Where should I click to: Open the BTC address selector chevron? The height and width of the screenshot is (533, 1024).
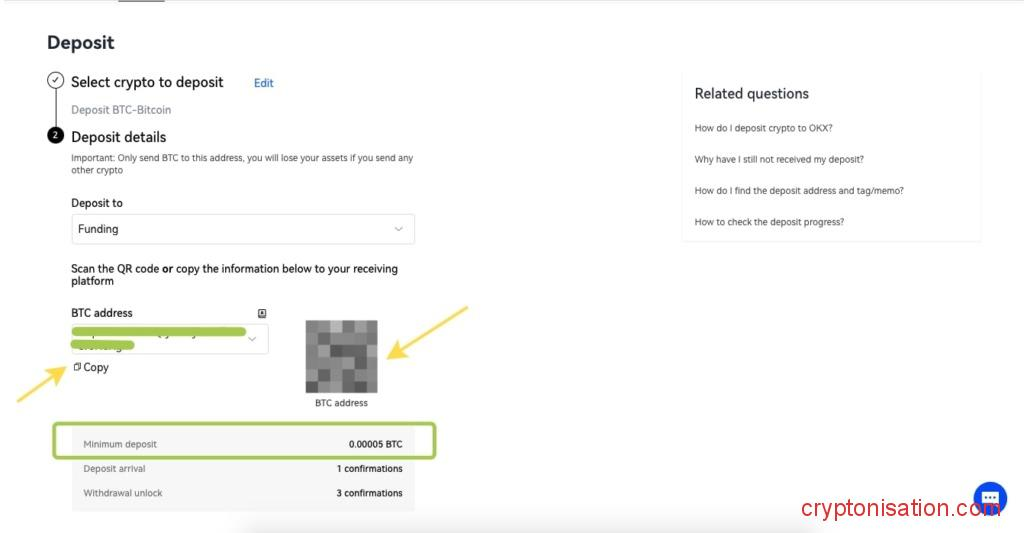[x=252, y=339]
